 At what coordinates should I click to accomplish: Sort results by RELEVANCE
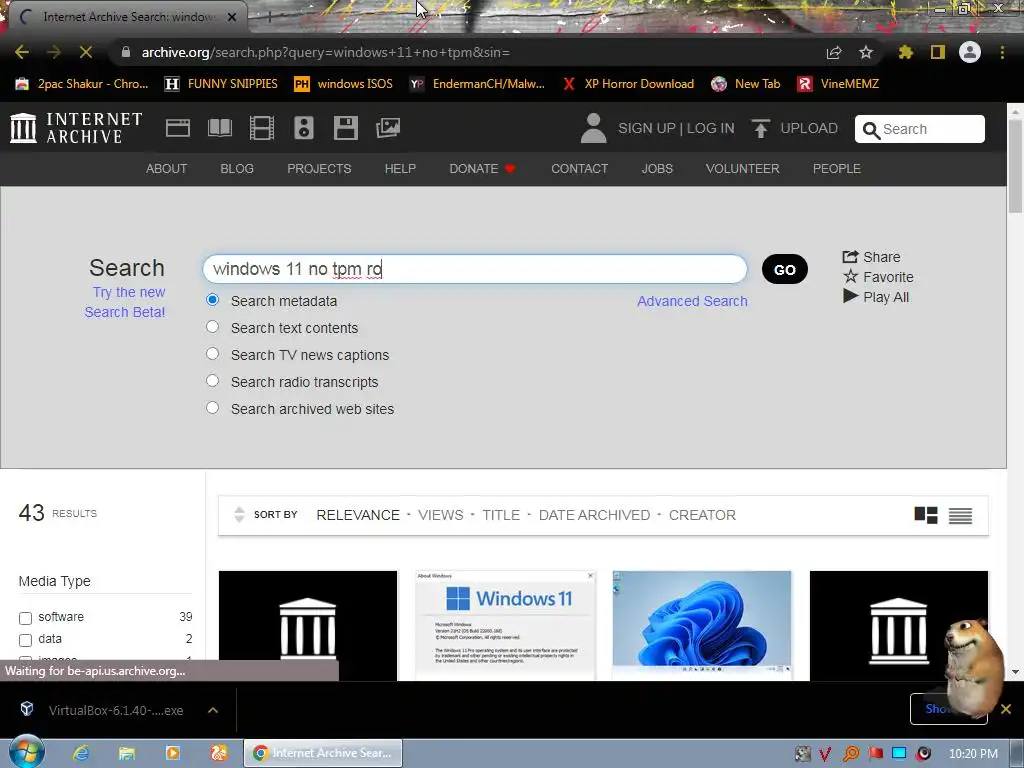point(358,515)
